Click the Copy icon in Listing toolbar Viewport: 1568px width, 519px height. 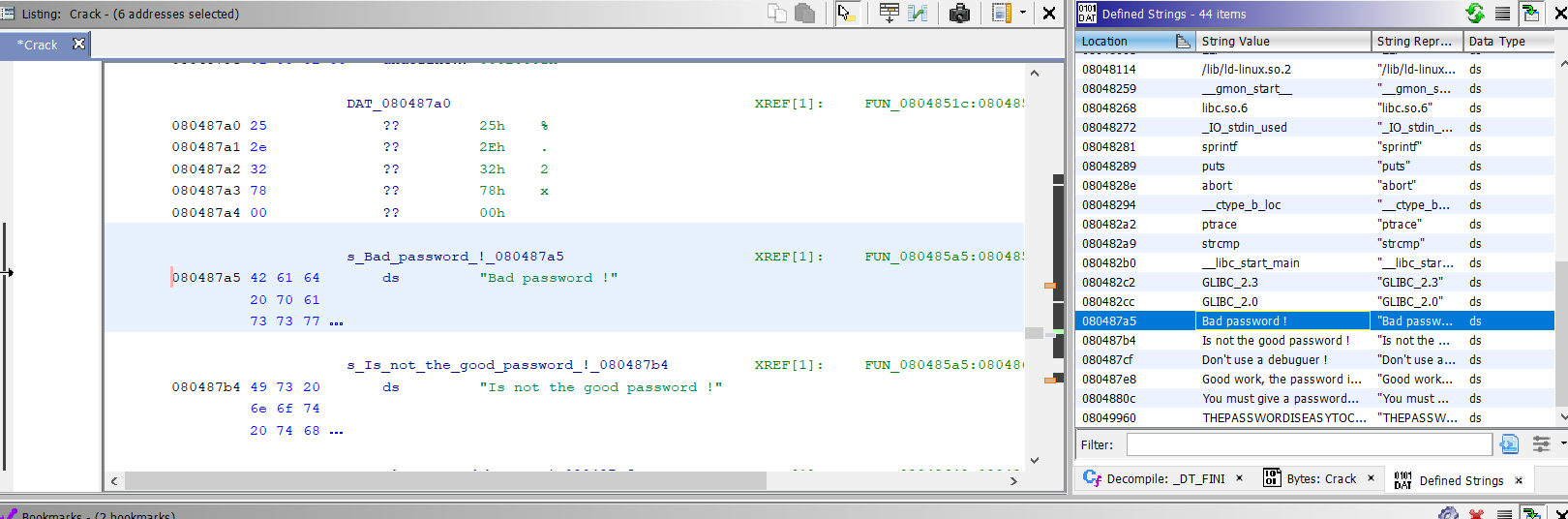[x=776, y=14]
